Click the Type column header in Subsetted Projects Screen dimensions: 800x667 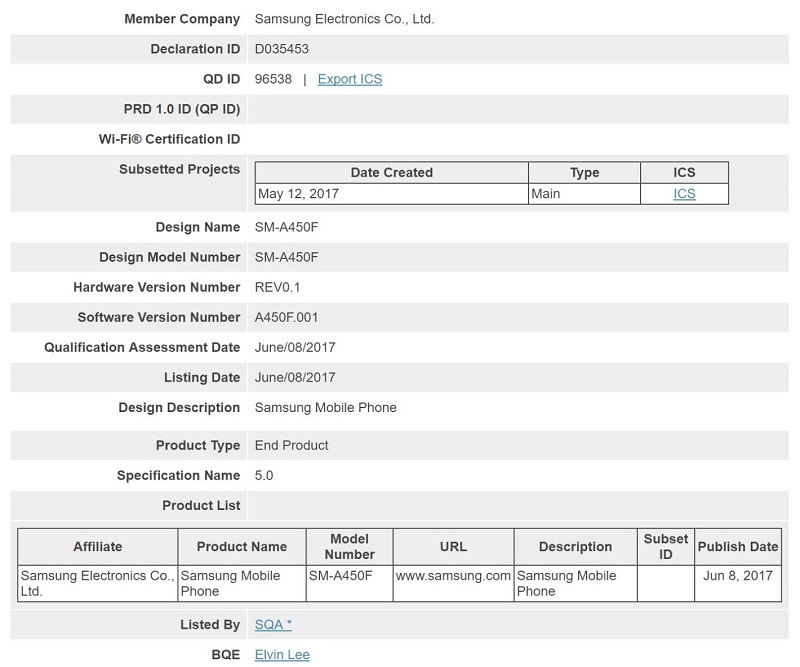tap(584, 172)
